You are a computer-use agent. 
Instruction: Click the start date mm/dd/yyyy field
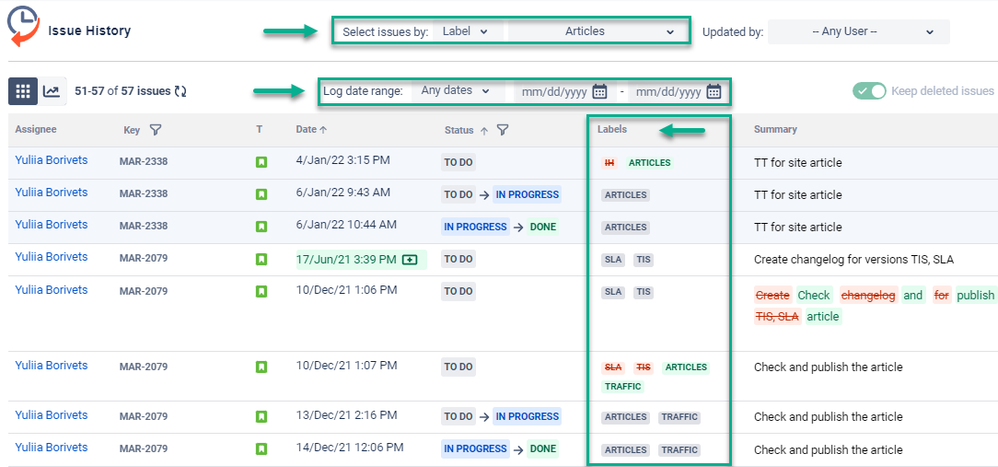554,92
